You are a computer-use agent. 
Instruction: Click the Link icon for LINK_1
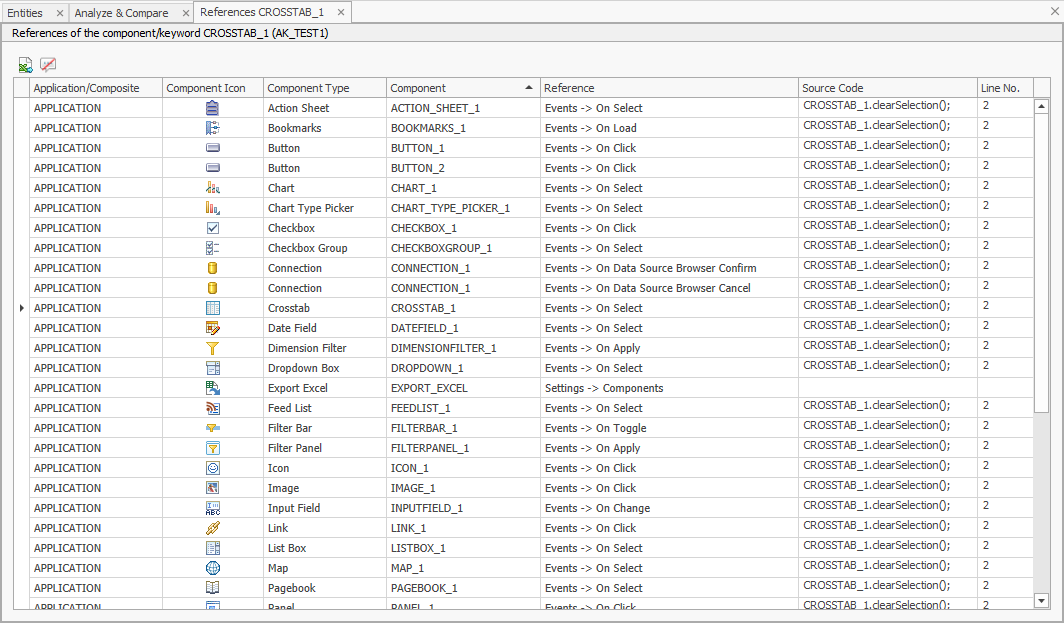pos(212,528)
